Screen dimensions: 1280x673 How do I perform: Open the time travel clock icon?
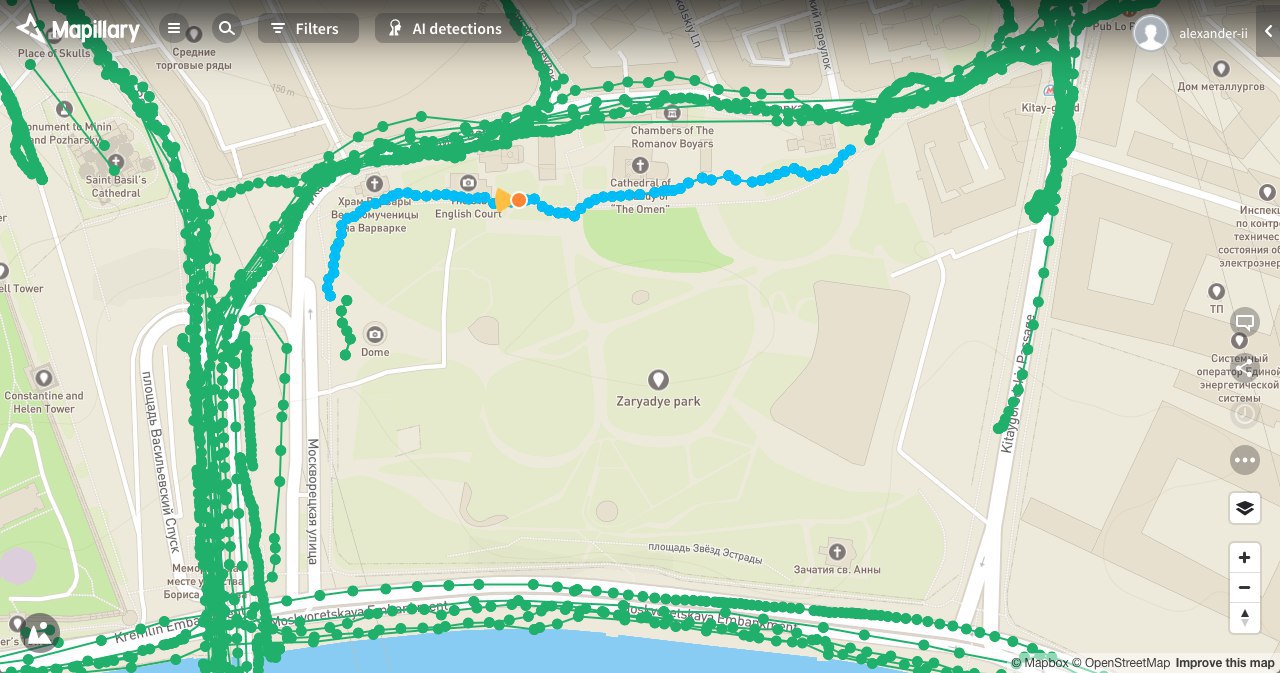pyautogui.click(x=1245, y=414)
